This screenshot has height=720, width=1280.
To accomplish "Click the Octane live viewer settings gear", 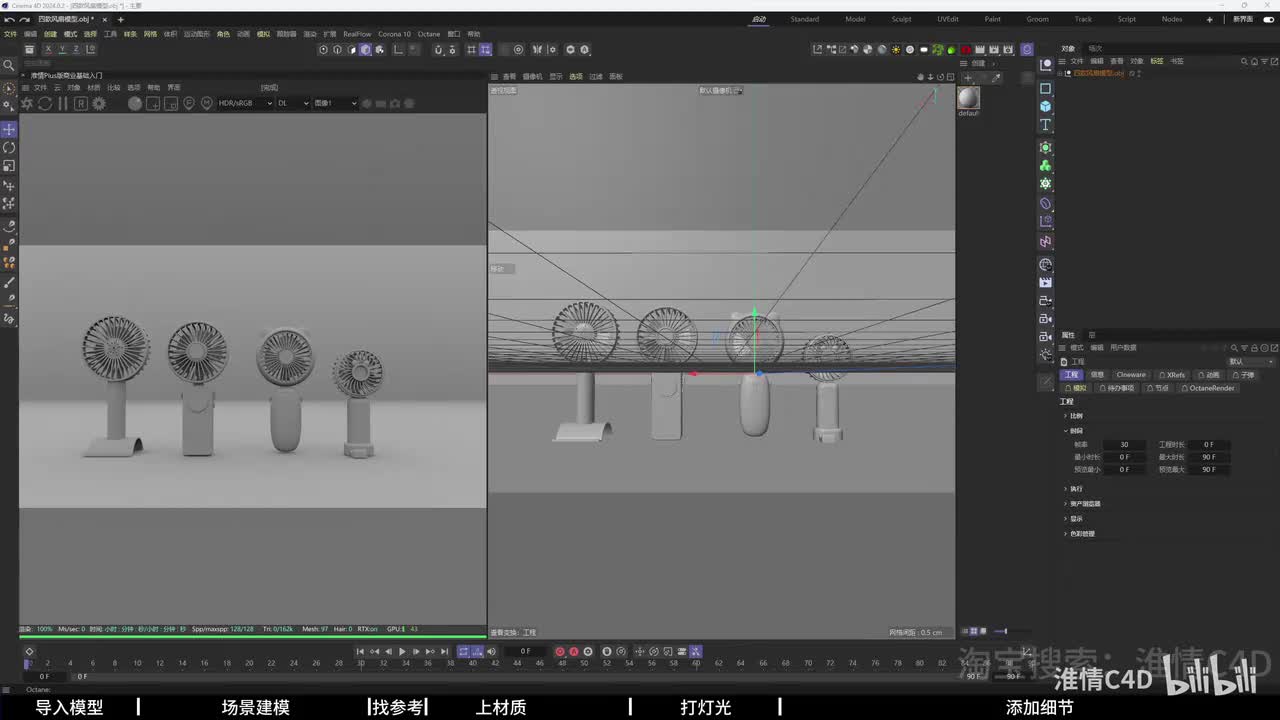I will (99, 103).
